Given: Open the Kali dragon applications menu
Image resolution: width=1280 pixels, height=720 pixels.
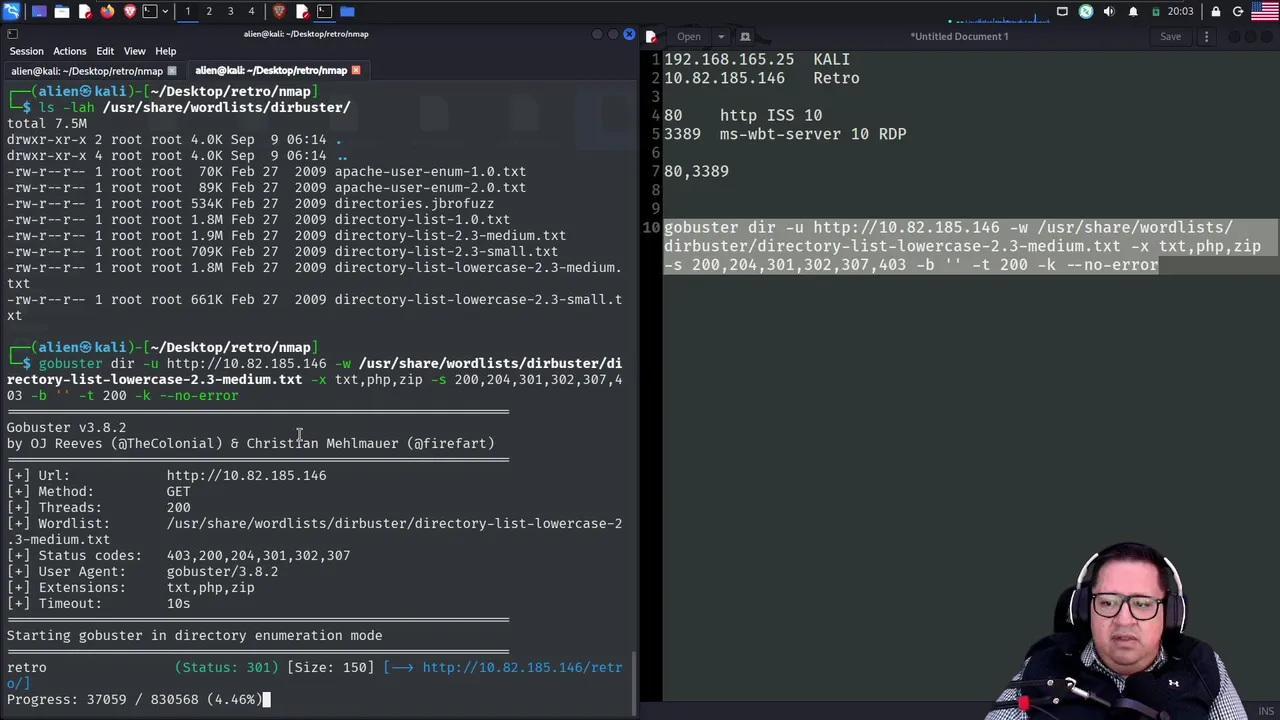Looking at the screenshot, I should point(11,11).
